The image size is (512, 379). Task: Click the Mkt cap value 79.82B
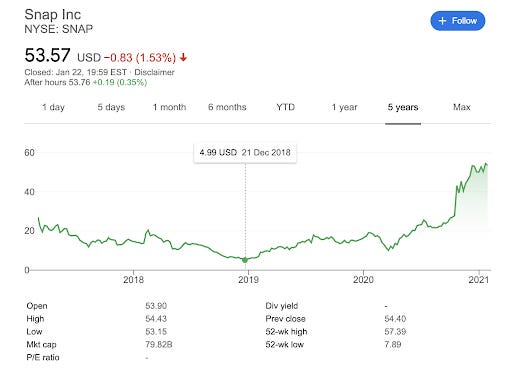pyautogui.click(x=159, y=344)
